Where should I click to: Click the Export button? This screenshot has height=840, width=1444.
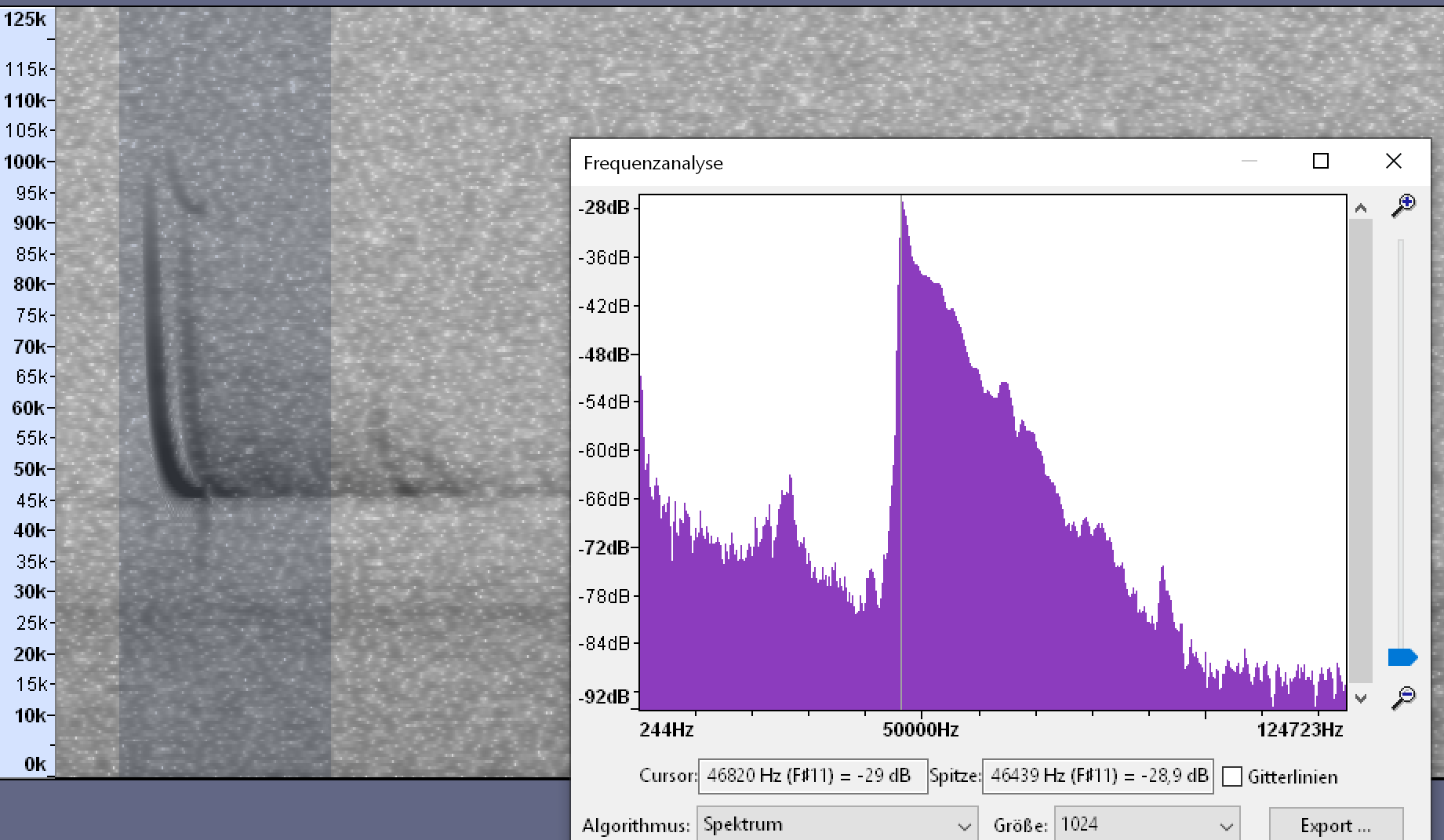[1336, 825]
